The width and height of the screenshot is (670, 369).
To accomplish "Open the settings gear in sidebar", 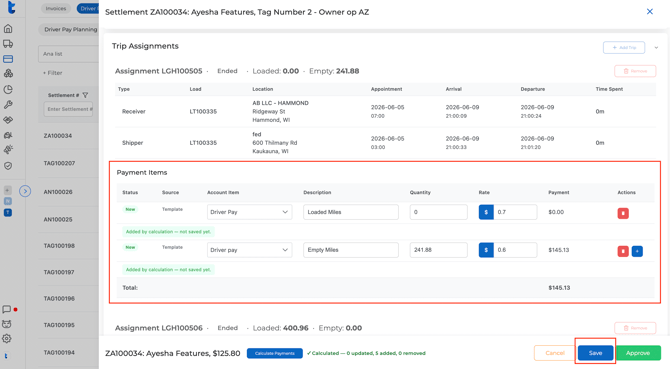I will click(7, 339).
